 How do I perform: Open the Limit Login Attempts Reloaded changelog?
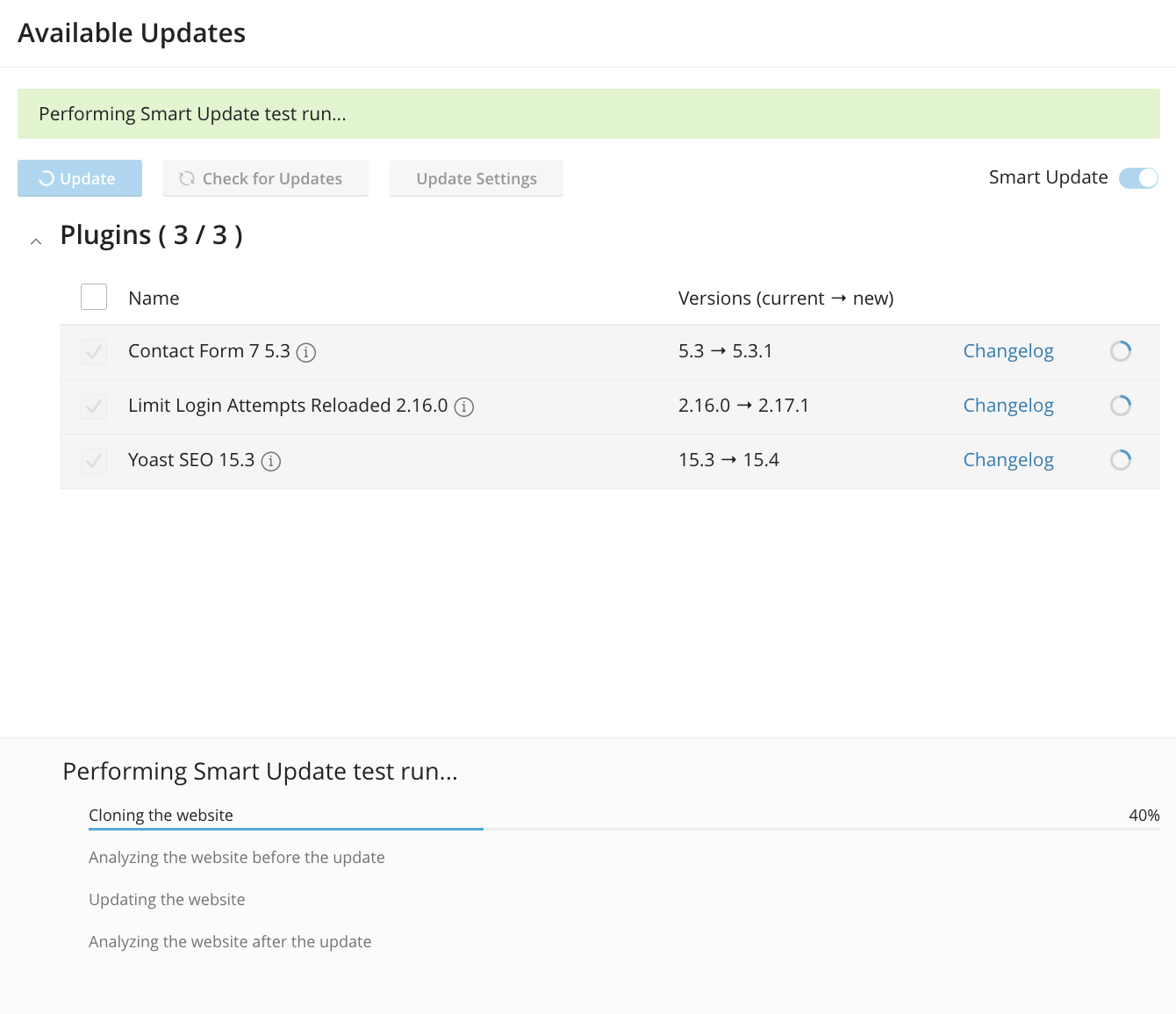click(x=1008, y=405)
